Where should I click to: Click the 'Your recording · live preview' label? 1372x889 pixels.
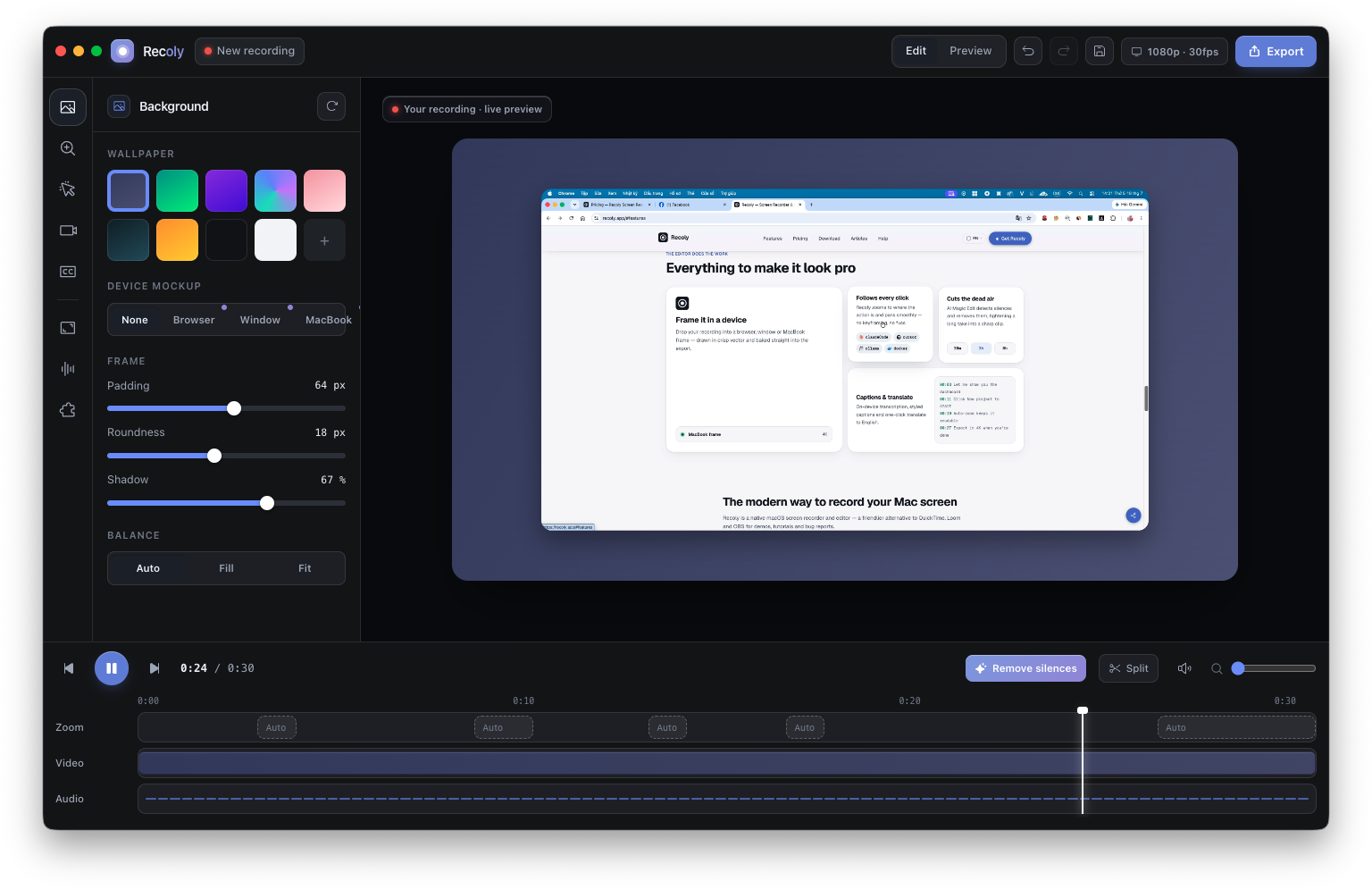(x=467, y=109)
